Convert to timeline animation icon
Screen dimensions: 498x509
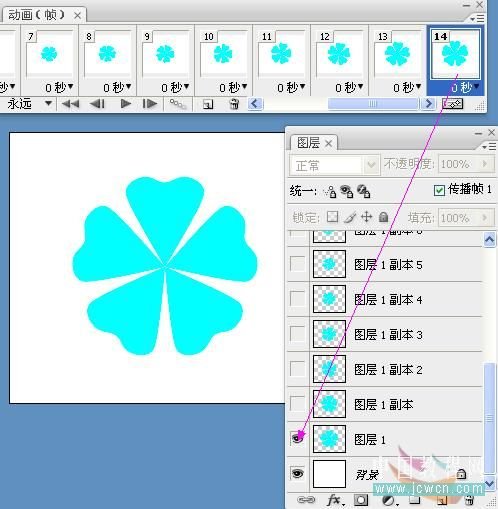(x=452, y=104)
